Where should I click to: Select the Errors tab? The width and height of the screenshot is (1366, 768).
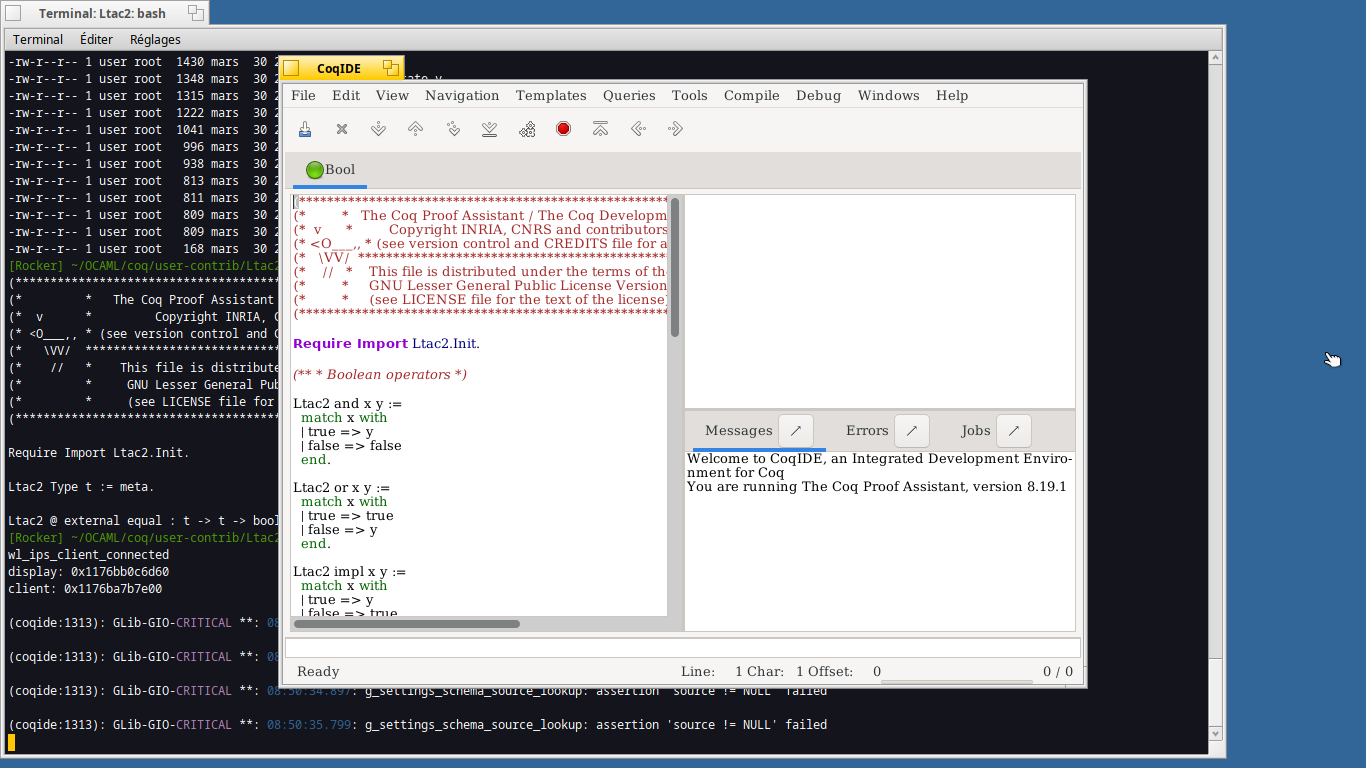tap(867, 431)
